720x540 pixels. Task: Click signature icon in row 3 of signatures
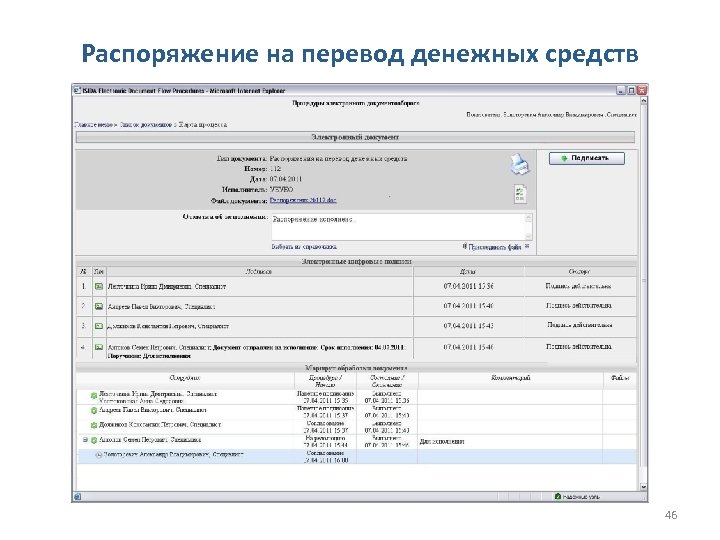tap(99, 326)
